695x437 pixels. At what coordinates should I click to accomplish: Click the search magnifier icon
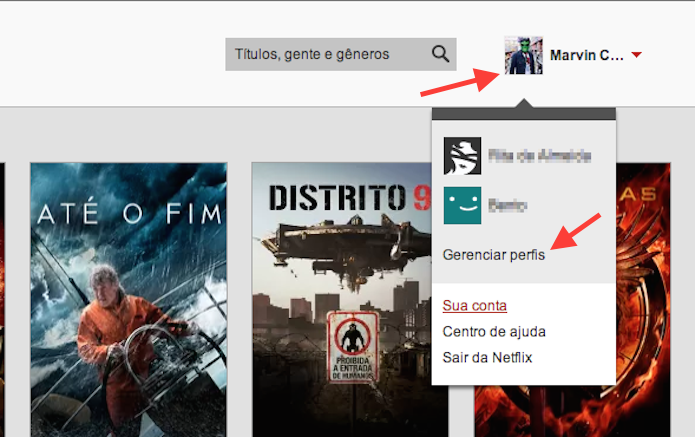tap(440, 54)
